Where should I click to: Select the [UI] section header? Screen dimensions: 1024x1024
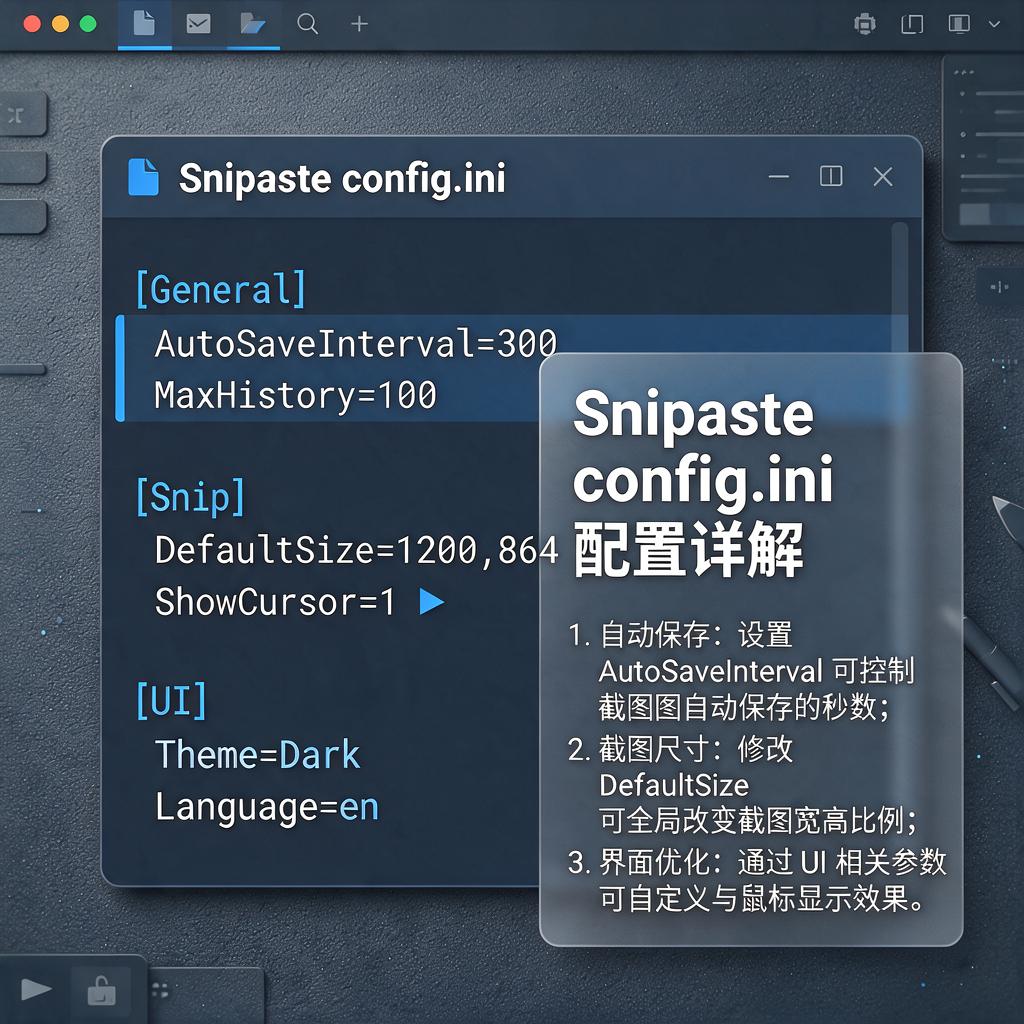(170, 700)
